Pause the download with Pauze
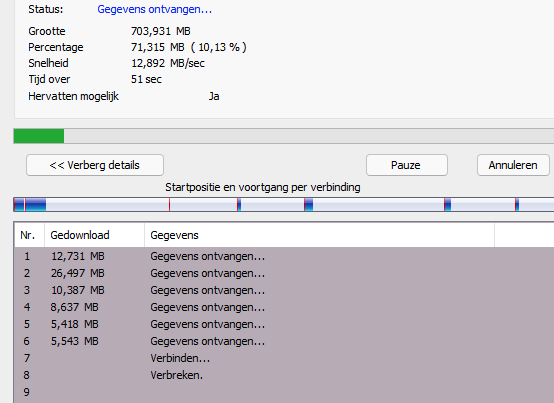 pos(407,165)
